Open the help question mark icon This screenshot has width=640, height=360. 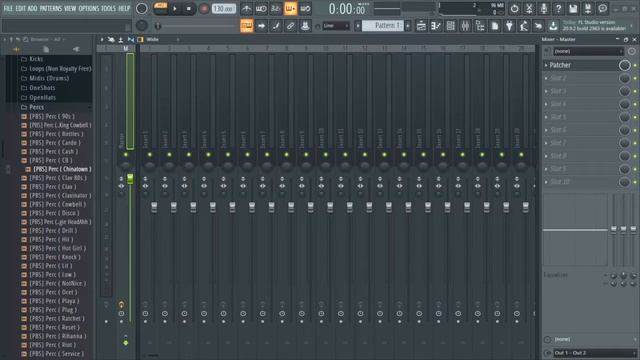(x=558, y=9)
